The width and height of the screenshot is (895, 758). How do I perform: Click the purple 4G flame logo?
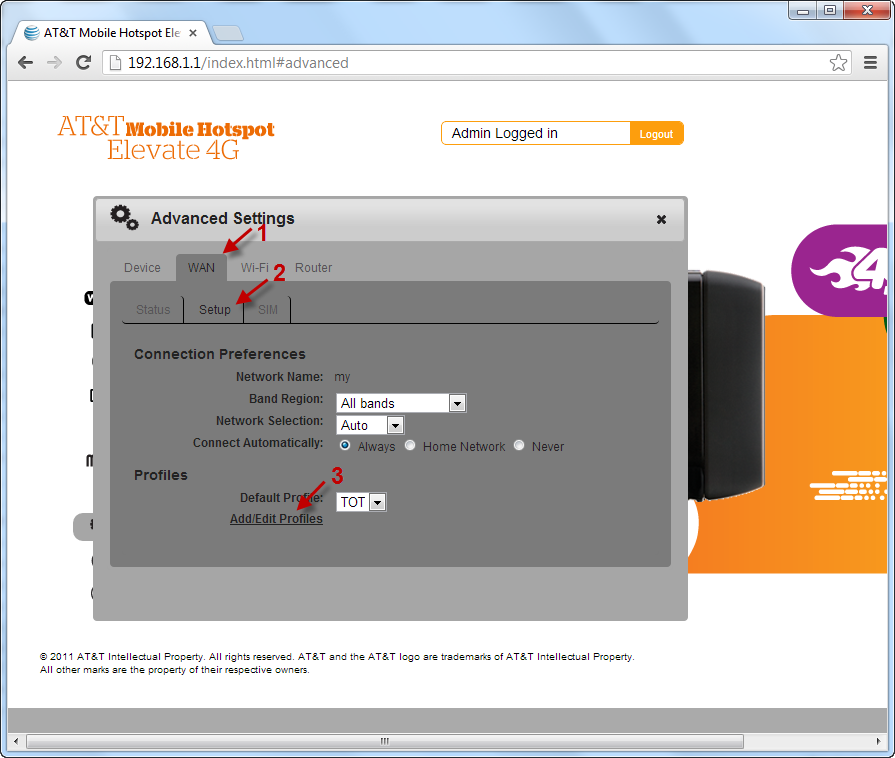839,271
